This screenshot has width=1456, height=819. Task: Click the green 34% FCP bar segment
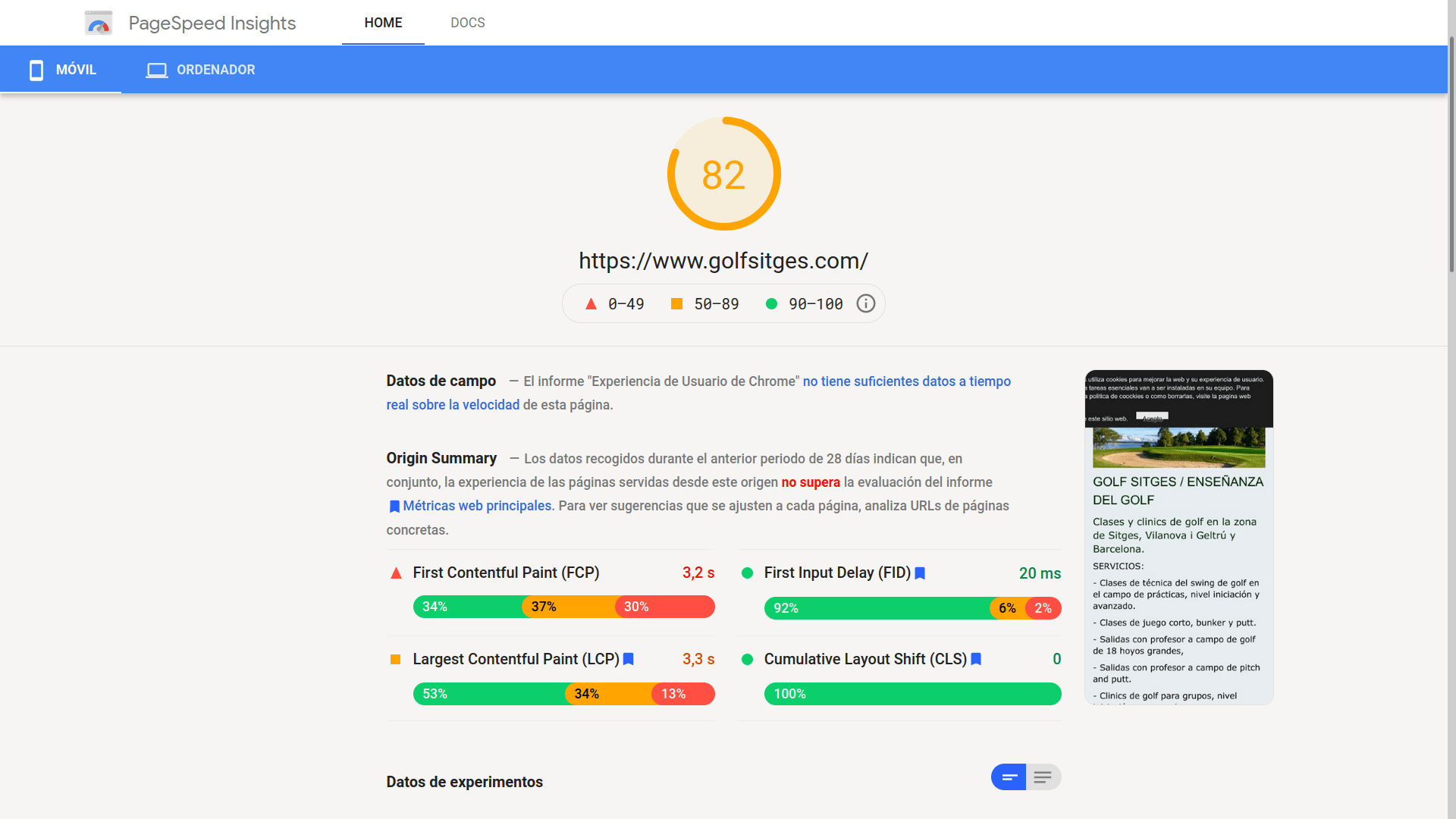[468, 607]
